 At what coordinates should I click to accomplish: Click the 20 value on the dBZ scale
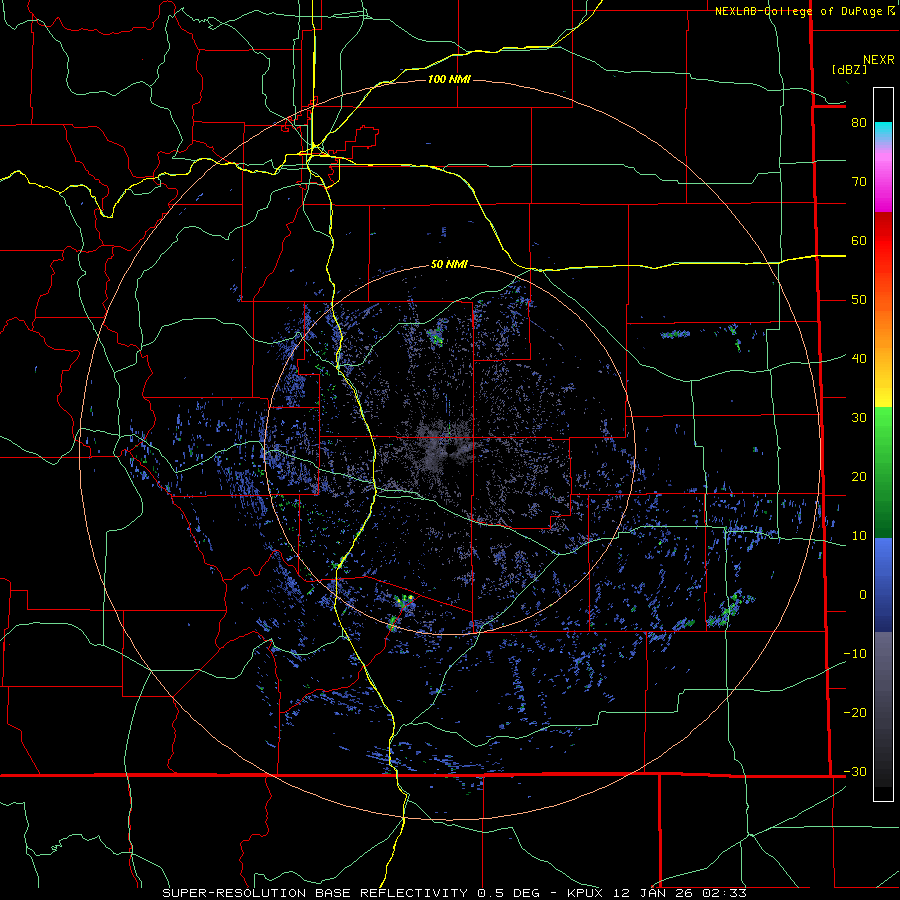coord(859,476)
